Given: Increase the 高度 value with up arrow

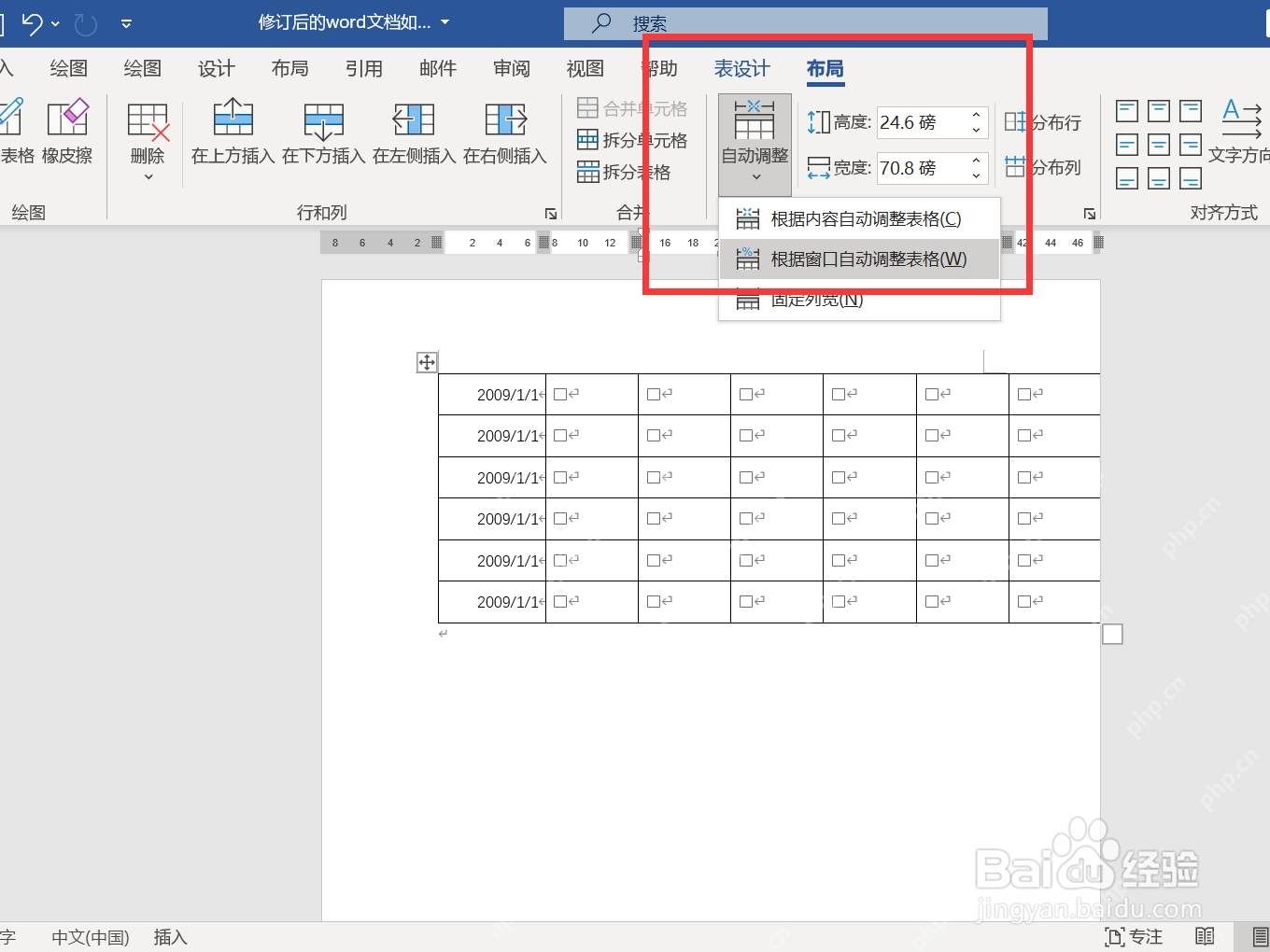Looking at the screenshot, I should pyautogui.click(x=976, y=116).
